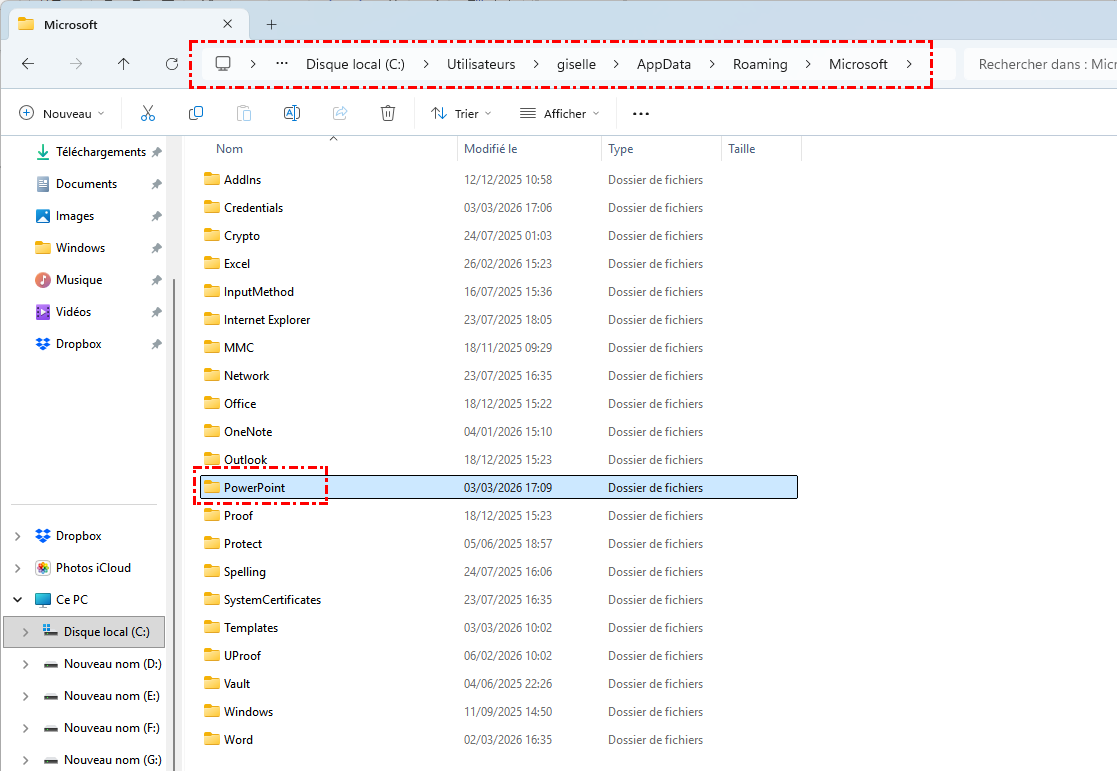Open the Trier sort dropdown
Image resolution: width=1117 pixels, height=771 pixels.
(455, 114)
